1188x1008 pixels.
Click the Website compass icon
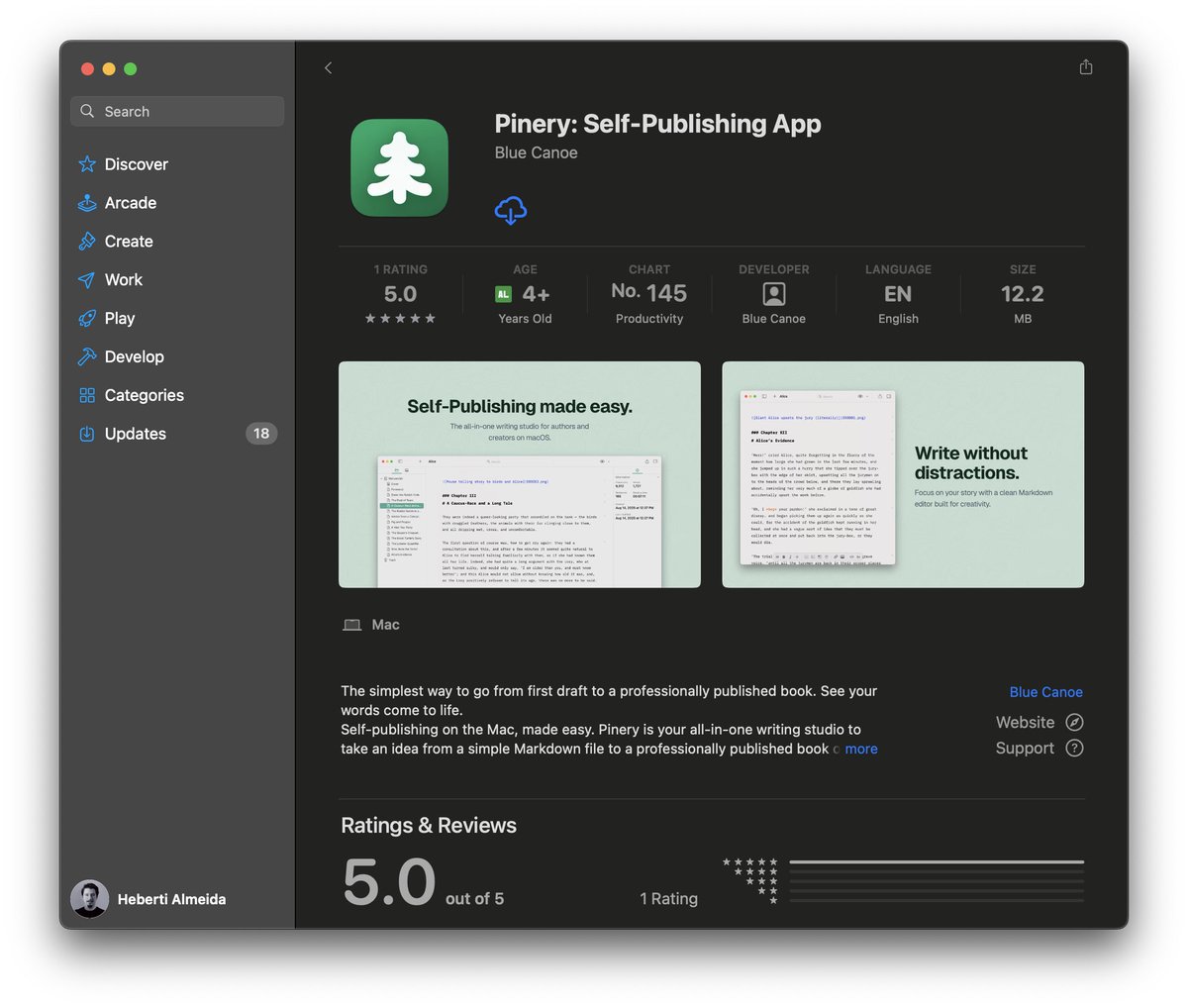[1074, 723]
